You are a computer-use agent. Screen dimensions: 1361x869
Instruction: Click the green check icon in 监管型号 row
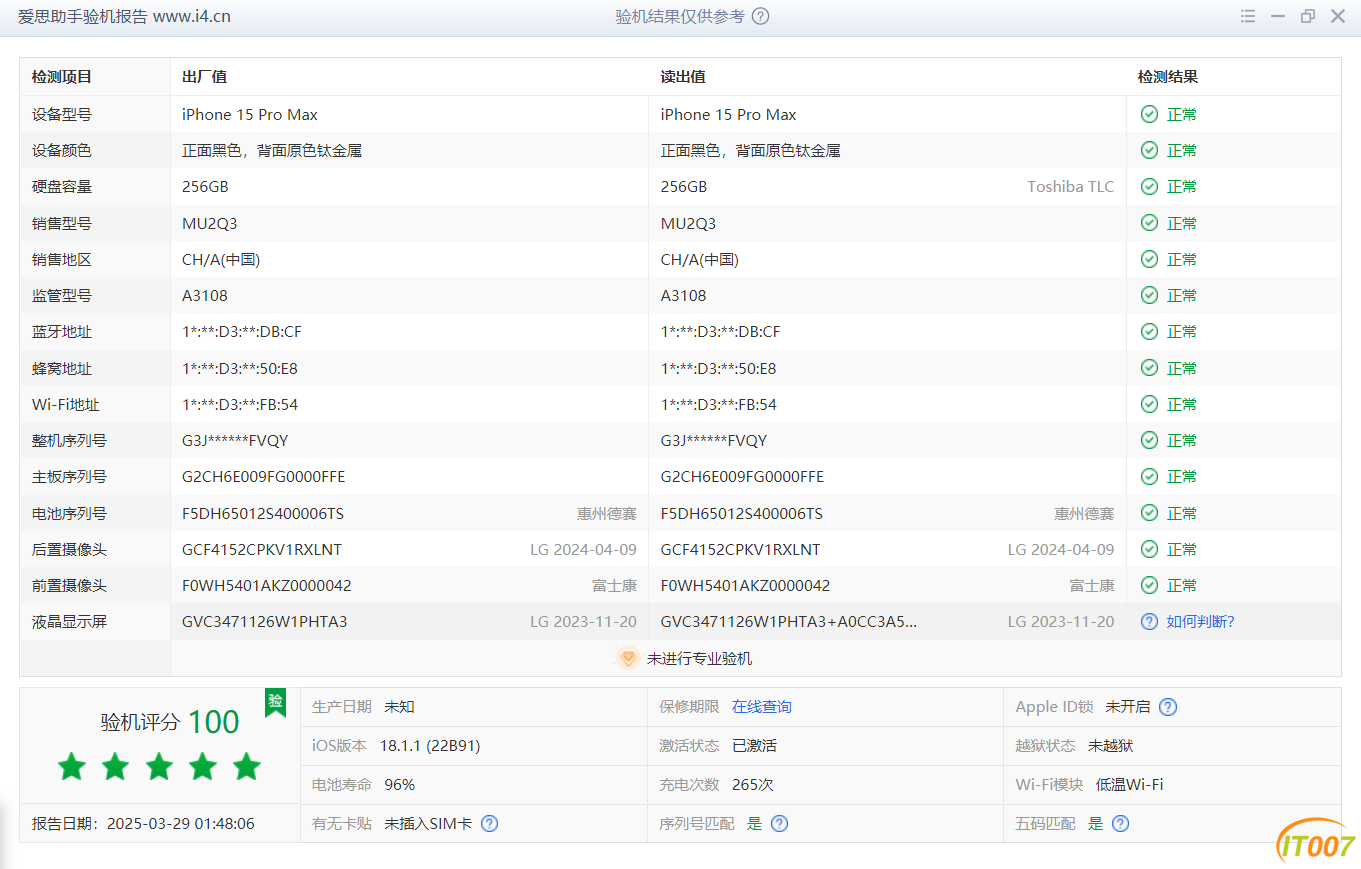(1149, 296)
